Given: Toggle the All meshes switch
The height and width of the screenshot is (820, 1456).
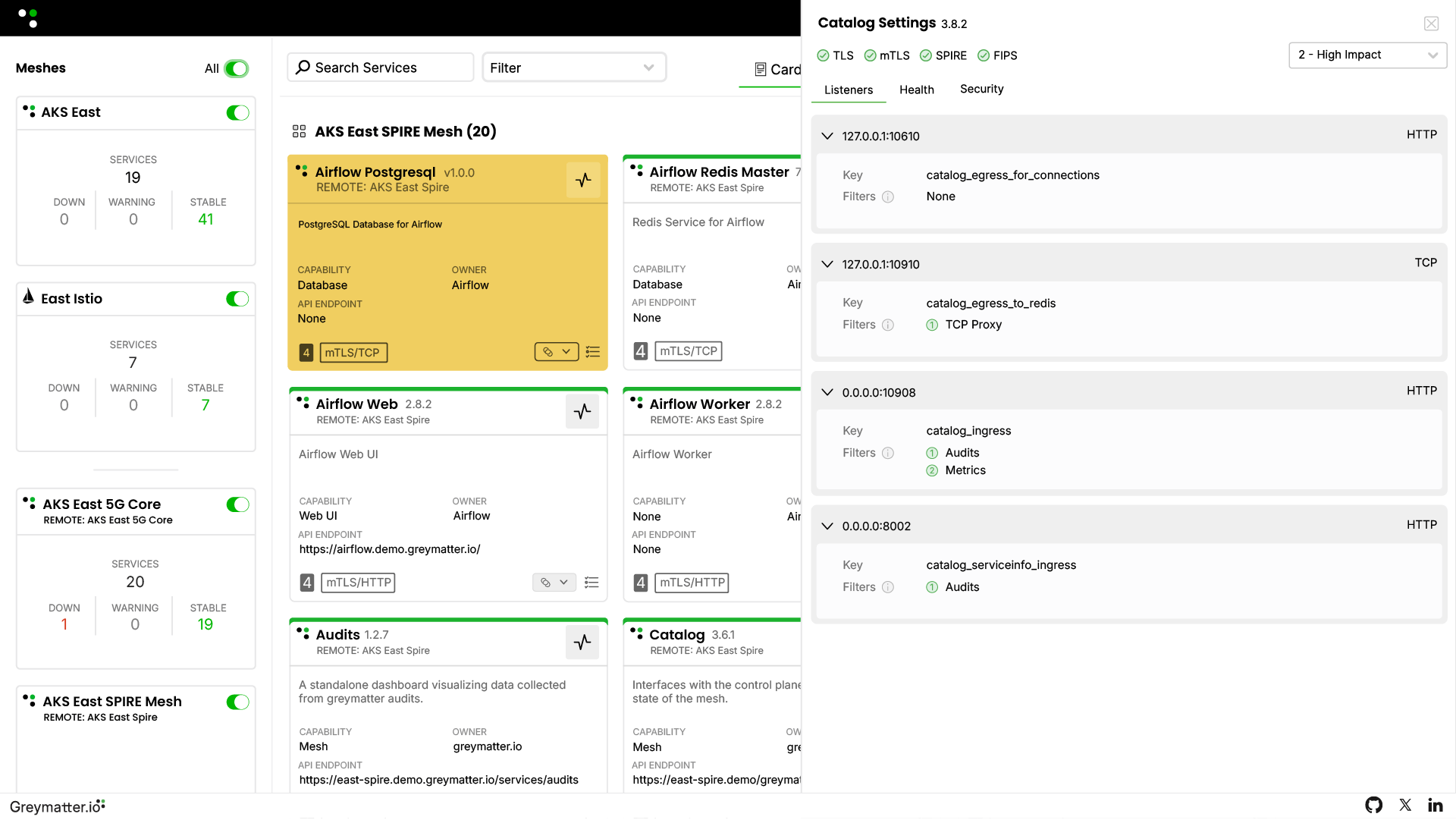Looking at the screenshot, I should (x=236, y=68).
